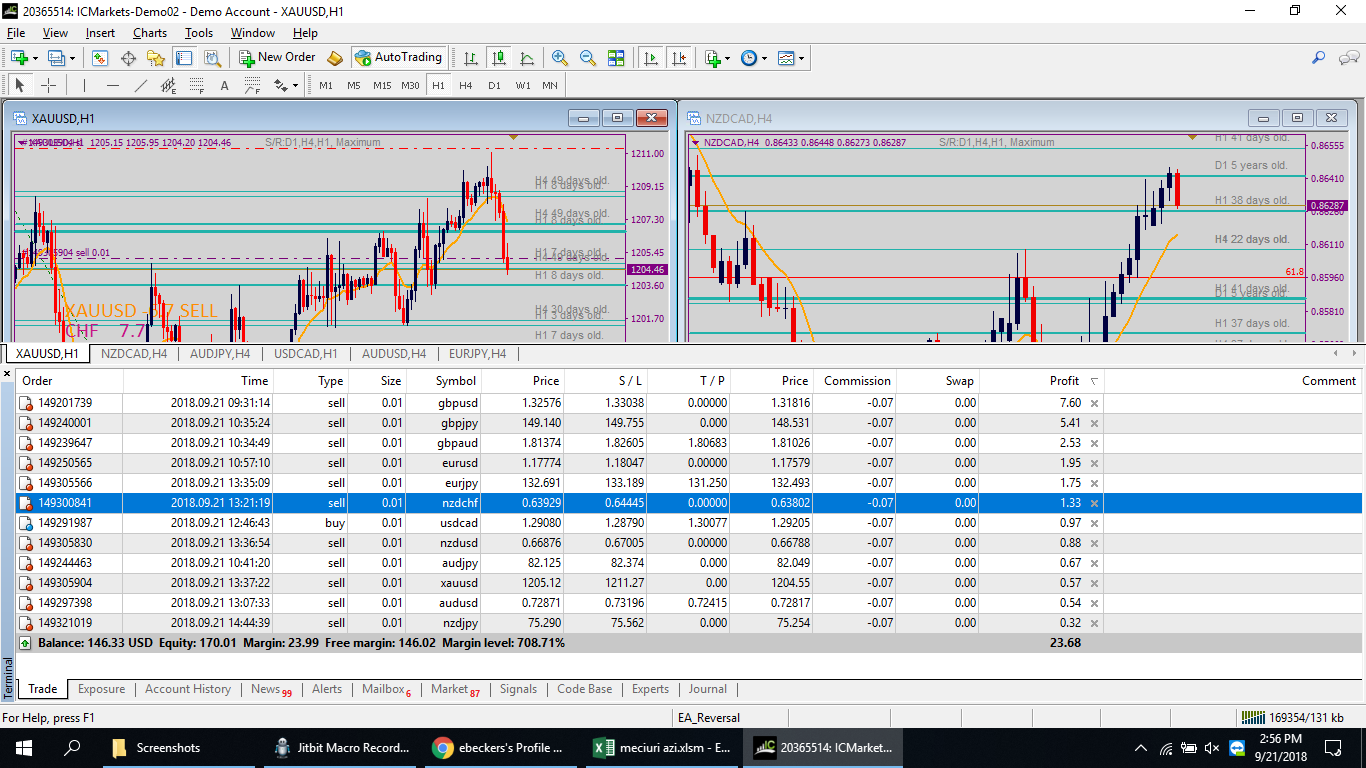
Task: Close the gbpusd order with X
Action: [1094, 403]
